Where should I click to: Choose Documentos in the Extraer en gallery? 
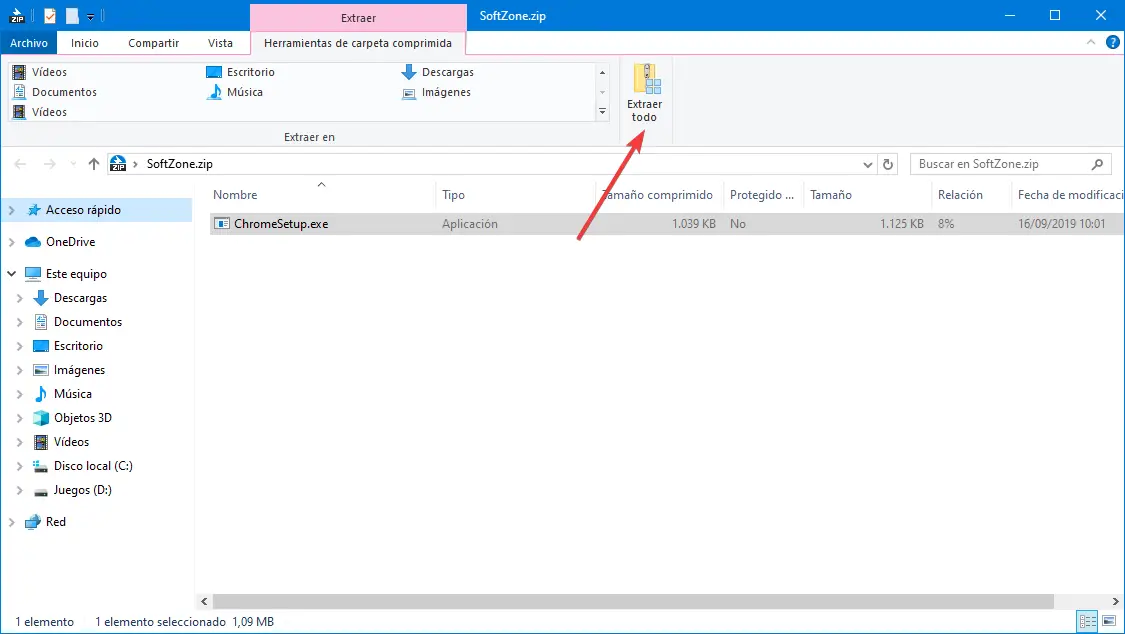(x=55, y=92)
